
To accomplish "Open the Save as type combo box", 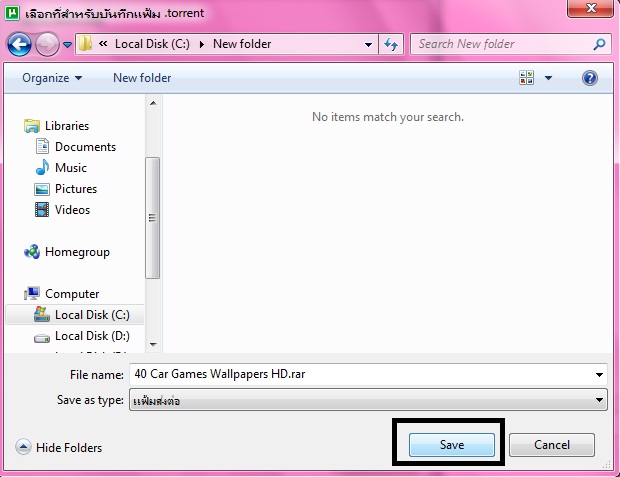I will (x=368, y=400).
